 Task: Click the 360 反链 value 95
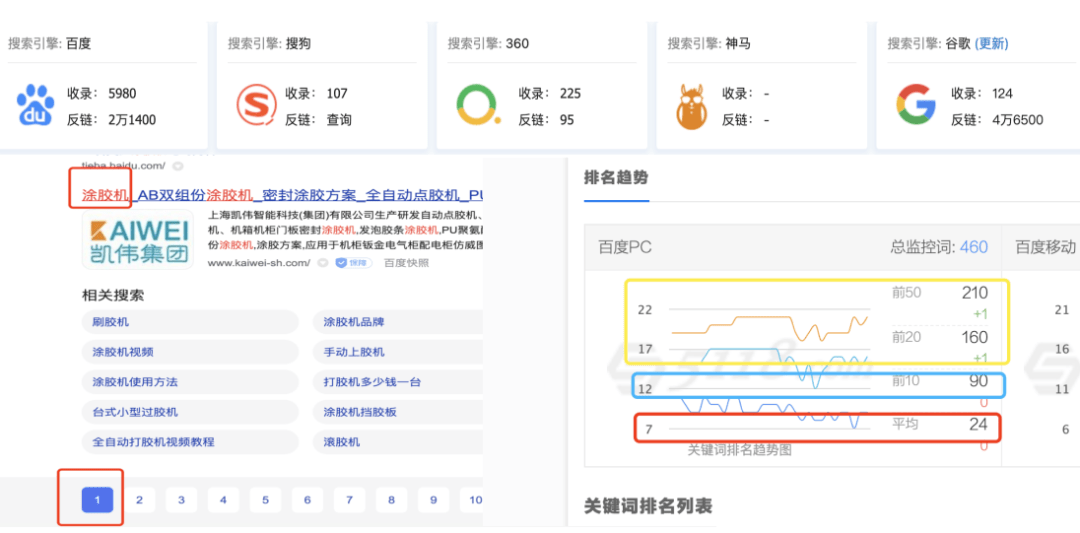coord(567,120)
